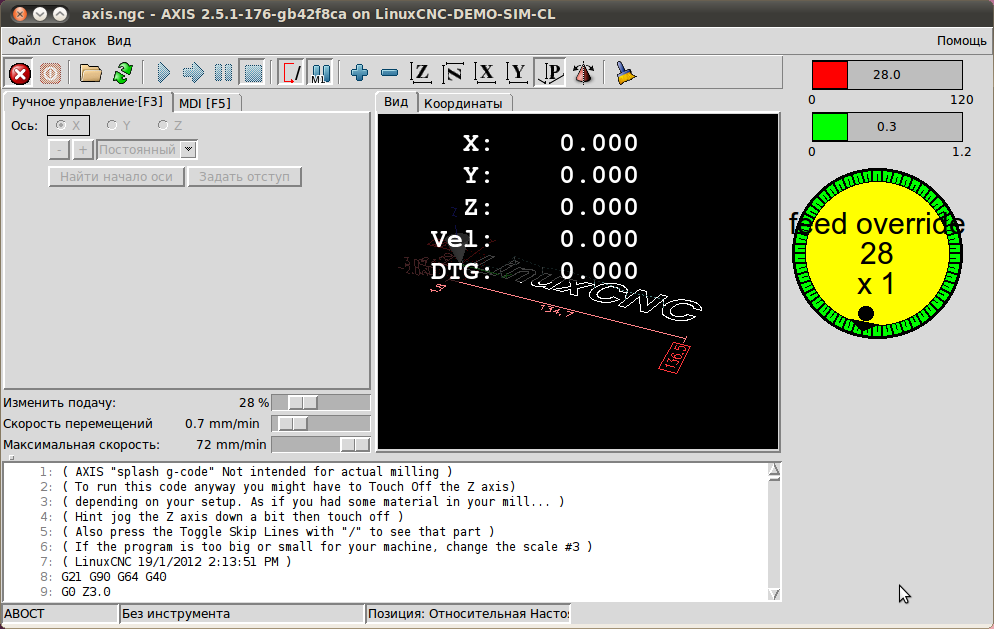Clear live plot with broom icon

[626, 74]
